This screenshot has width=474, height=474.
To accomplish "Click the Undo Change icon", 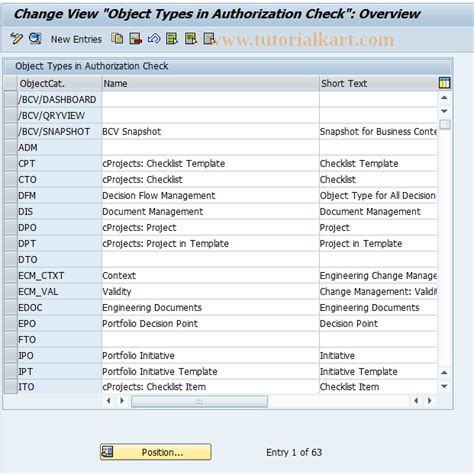I will point(154,39).
